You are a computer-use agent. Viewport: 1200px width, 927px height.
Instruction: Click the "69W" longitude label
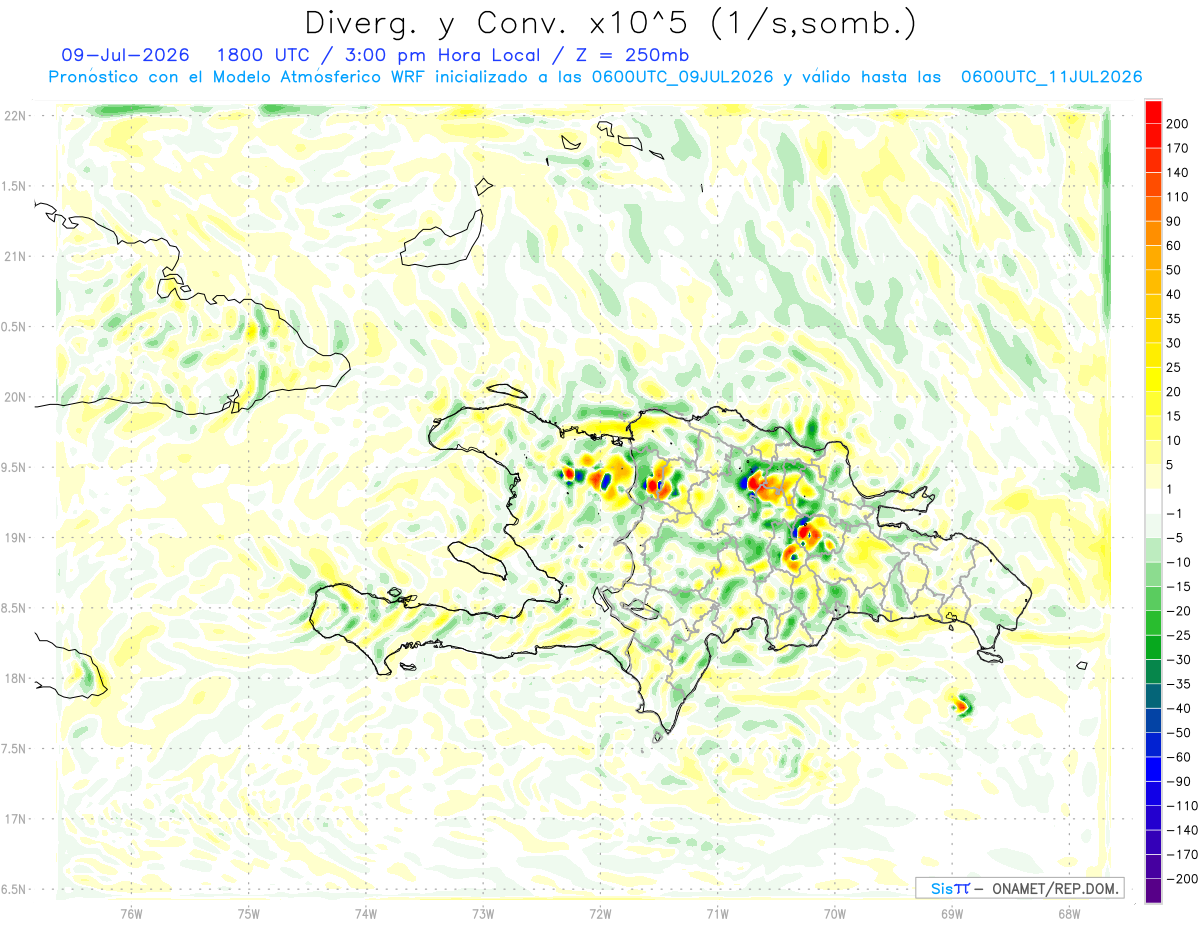tap(952, 913)
